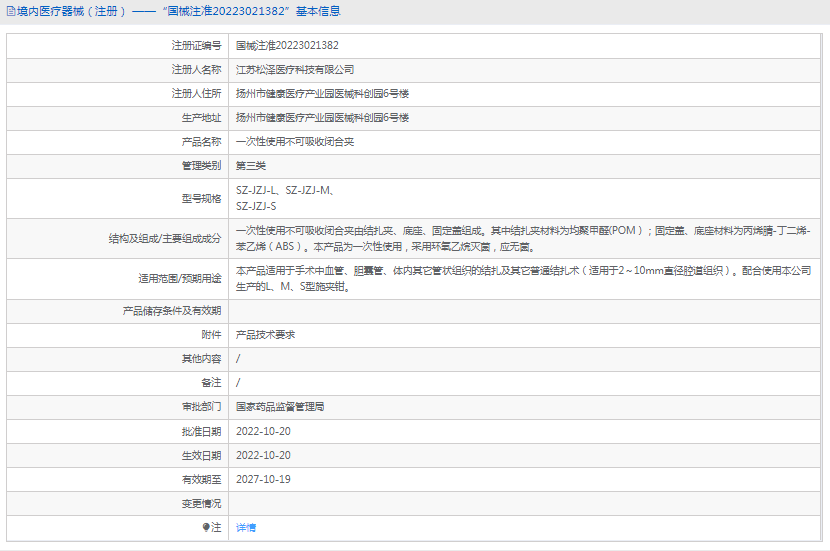Click the document icon before the page title
The width and height of the screenshot is (830, 551).
(11, 11)
